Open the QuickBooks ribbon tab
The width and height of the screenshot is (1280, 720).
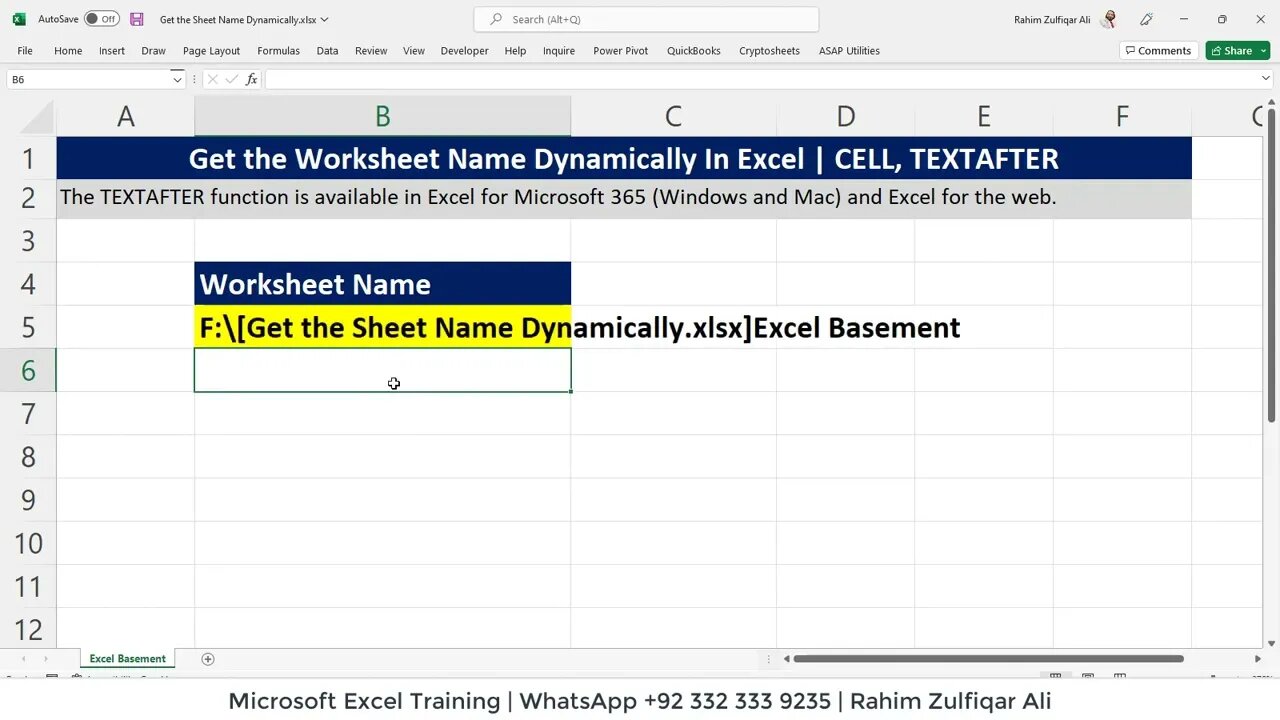[x=694, y=51]
